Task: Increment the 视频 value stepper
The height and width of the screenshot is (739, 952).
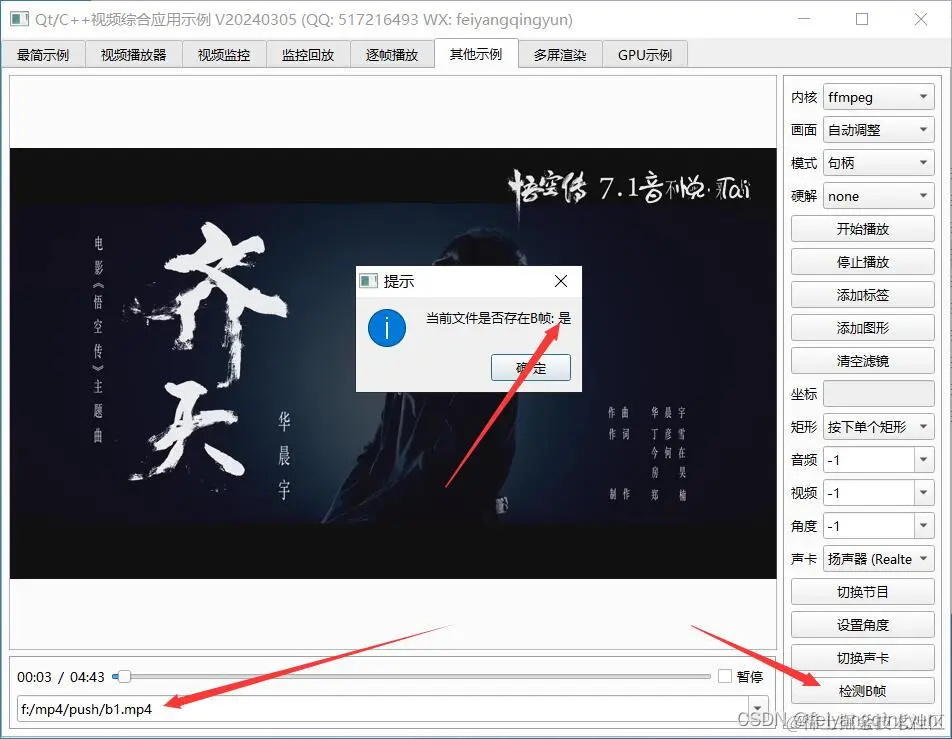Action: pos(925,487)
